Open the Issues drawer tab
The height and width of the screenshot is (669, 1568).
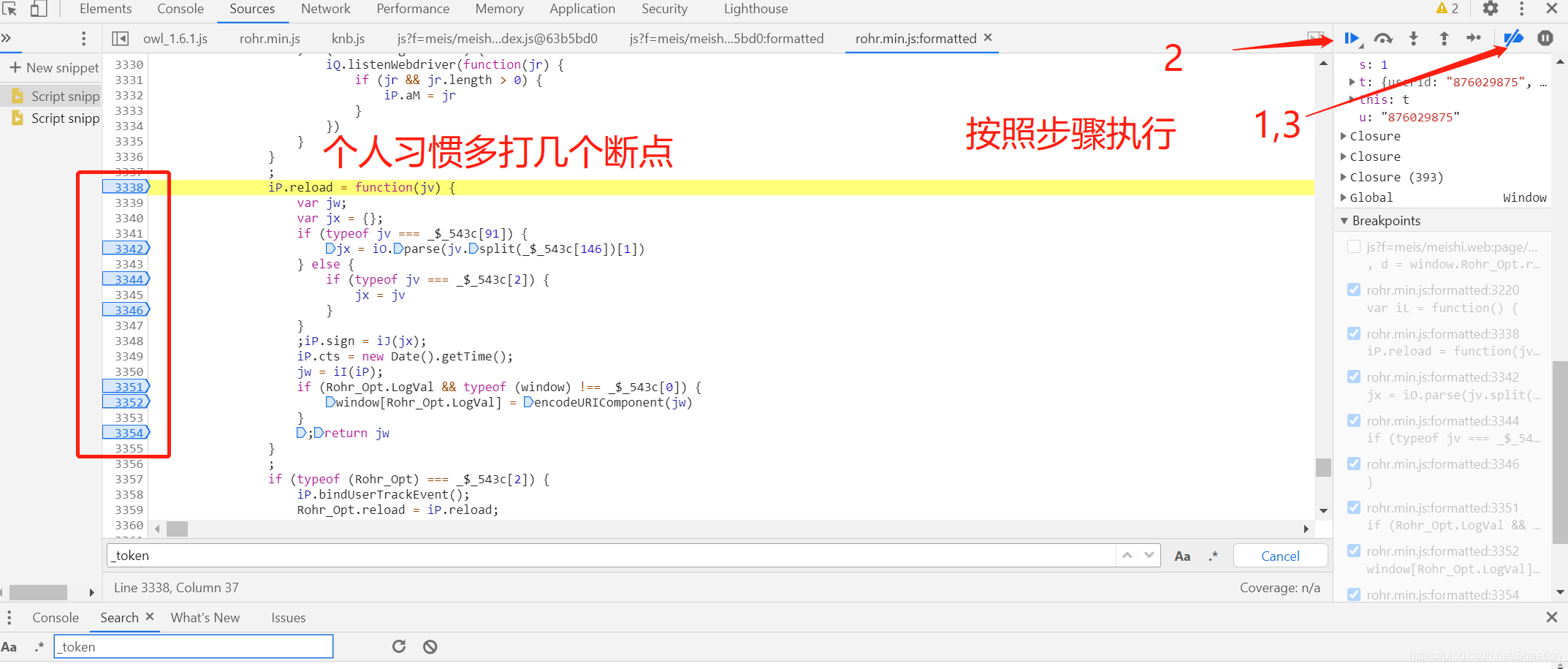pyautogui.click(x=289, y=618)
